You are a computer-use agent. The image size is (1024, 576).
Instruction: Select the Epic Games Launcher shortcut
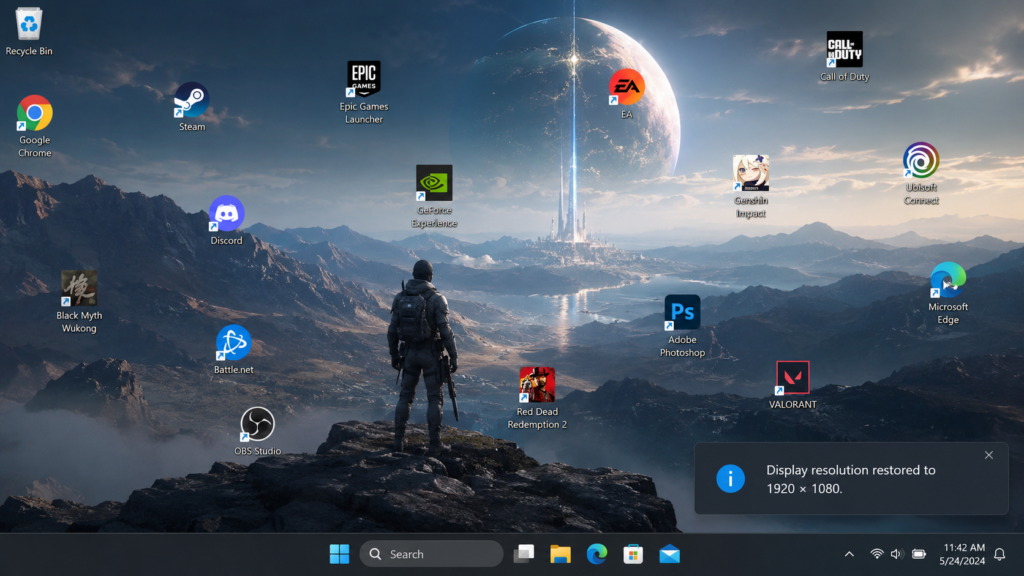click(x=364, y=93)
